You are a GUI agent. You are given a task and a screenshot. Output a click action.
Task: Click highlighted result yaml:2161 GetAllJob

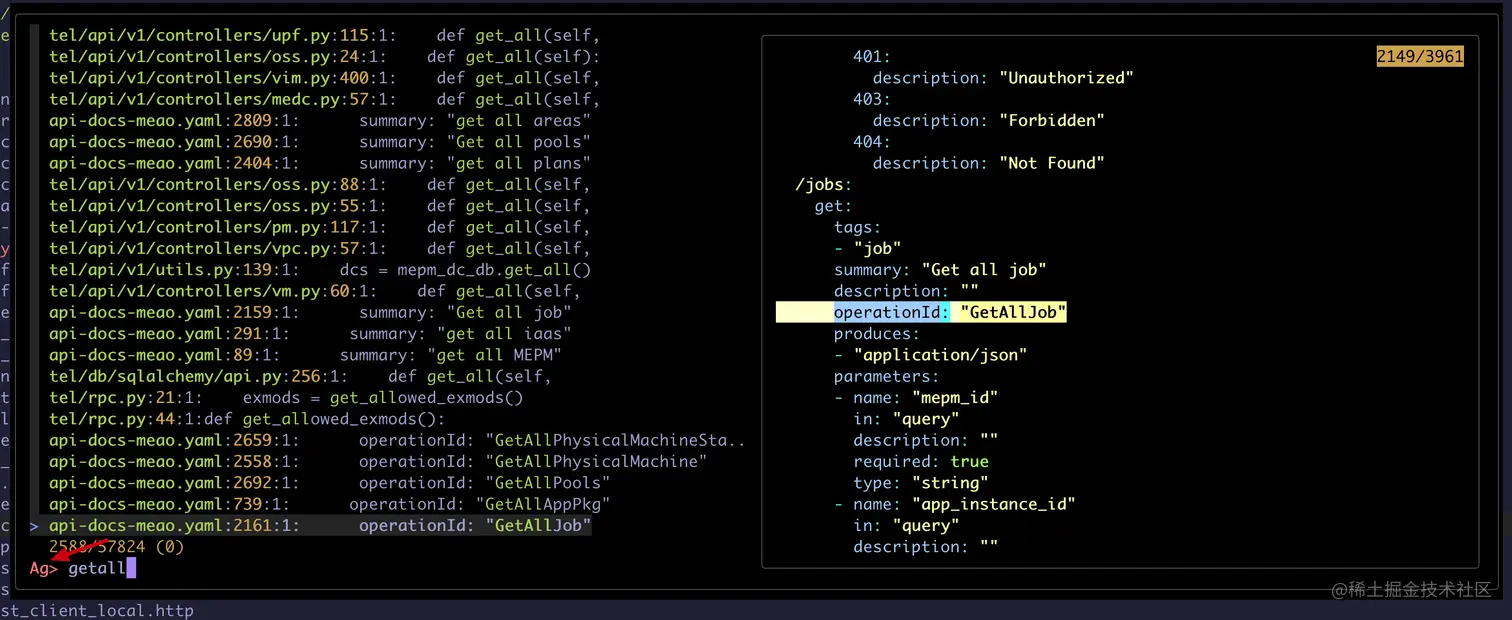coord(320,526)
